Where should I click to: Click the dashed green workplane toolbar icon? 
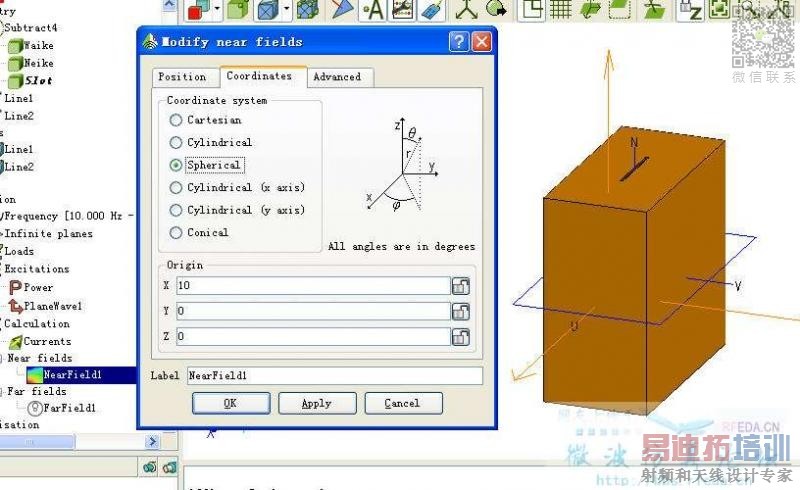point(620,9)
